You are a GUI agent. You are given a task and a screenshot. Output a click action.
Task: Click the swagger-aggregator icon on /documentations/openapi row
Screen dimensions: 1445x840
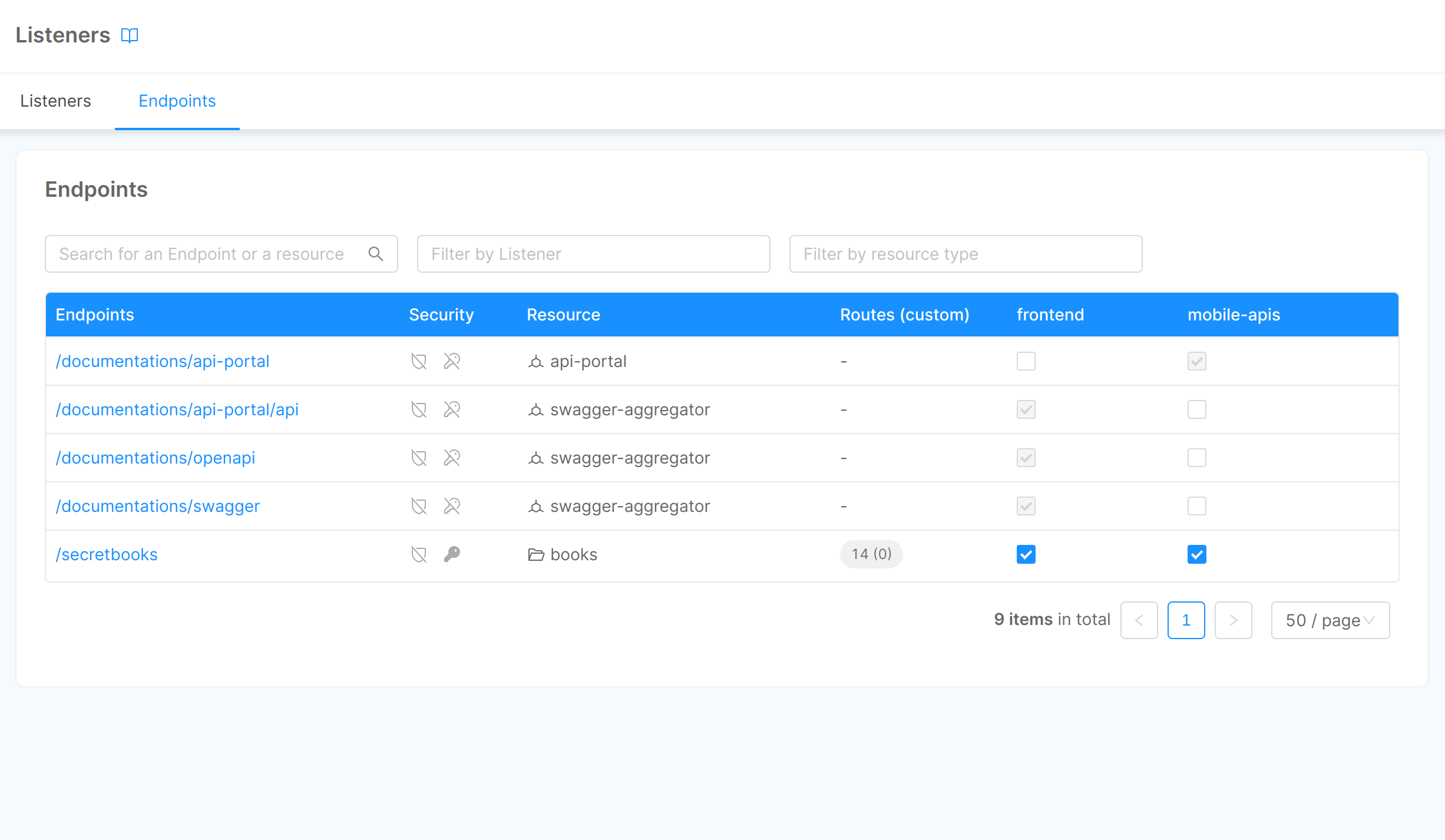pos(535,458)
